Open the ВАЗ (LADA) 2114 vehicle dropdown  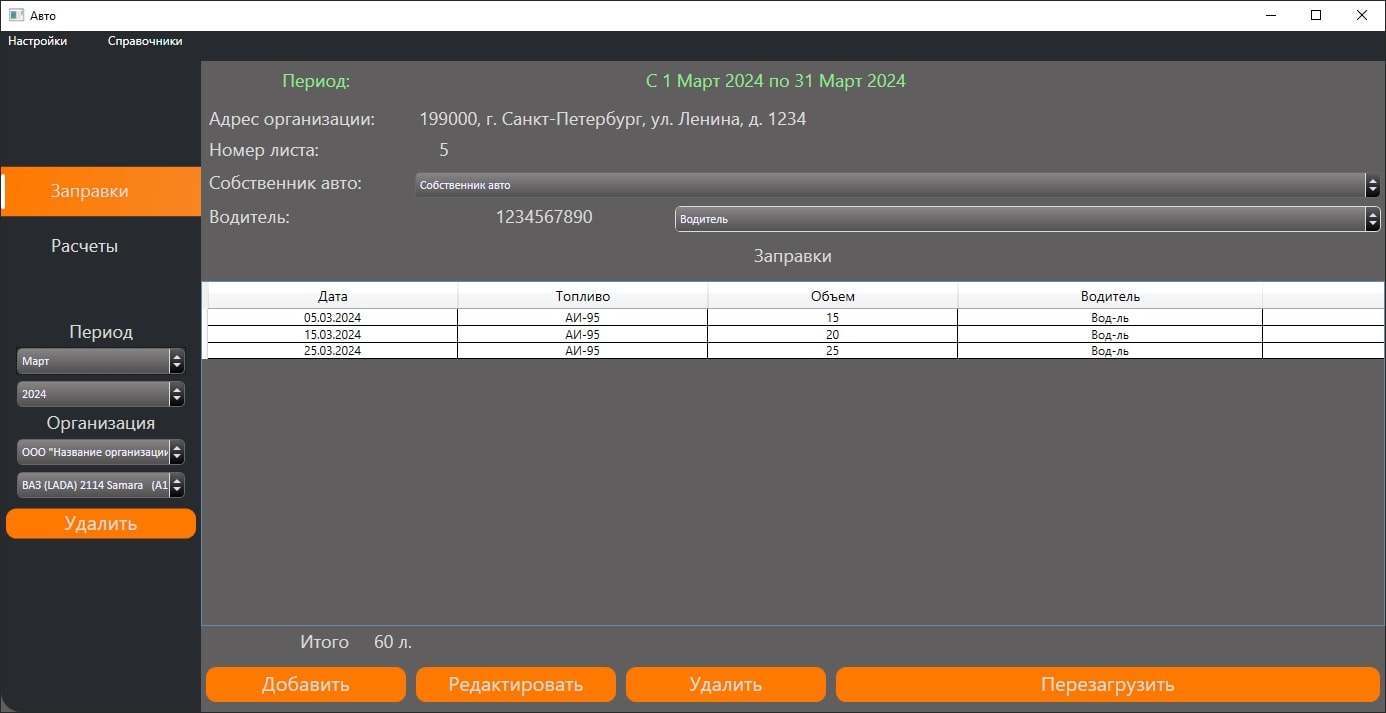click(100, 485)
